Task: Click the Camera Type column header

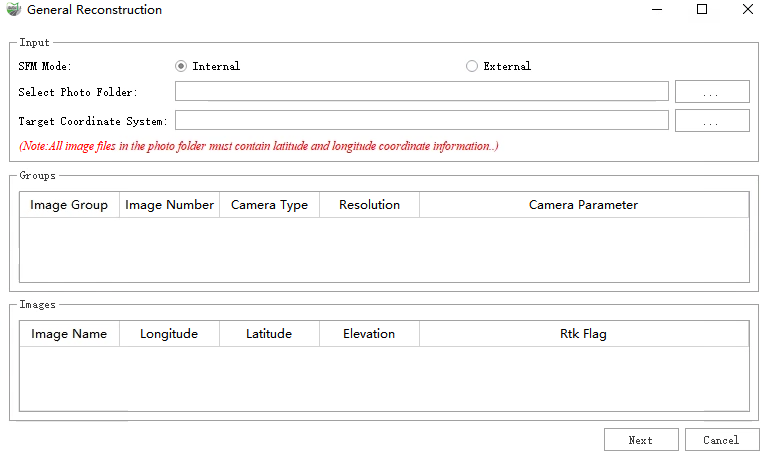Action: click(x=269, y=205)
